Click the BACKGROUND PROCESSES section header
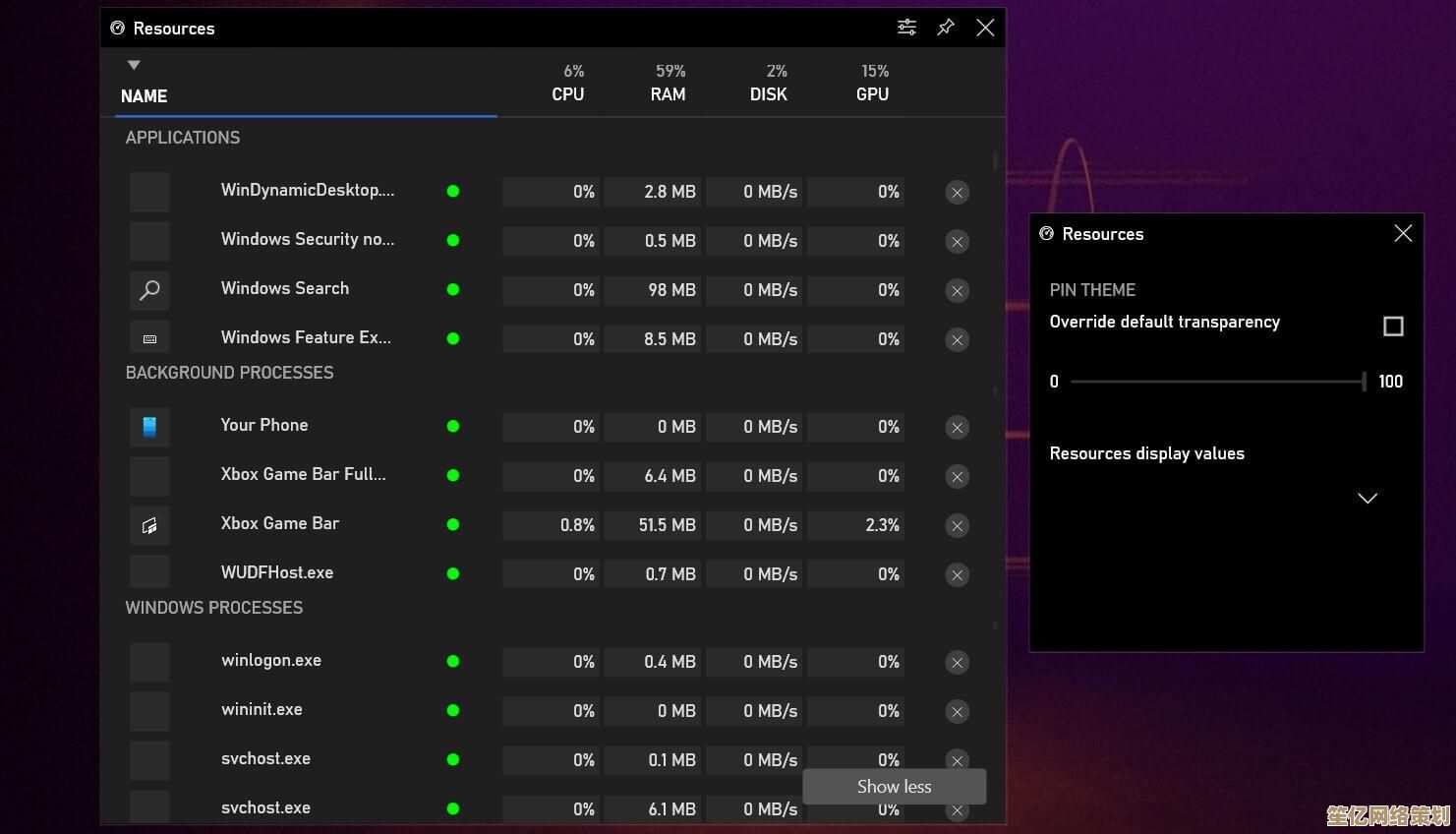The width and height of the screenshot is (1456, 834). tap(229, 373)
